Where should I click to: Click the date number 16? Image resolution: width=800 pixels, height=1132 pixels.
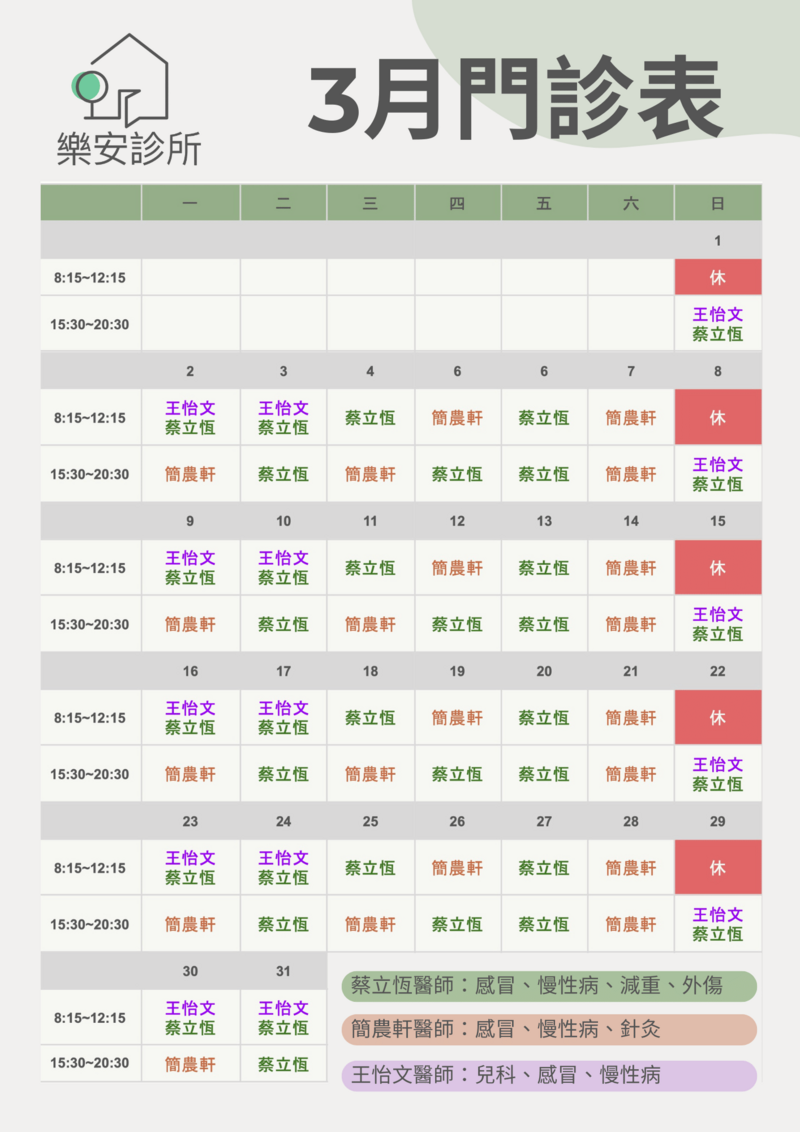[190, 671]
